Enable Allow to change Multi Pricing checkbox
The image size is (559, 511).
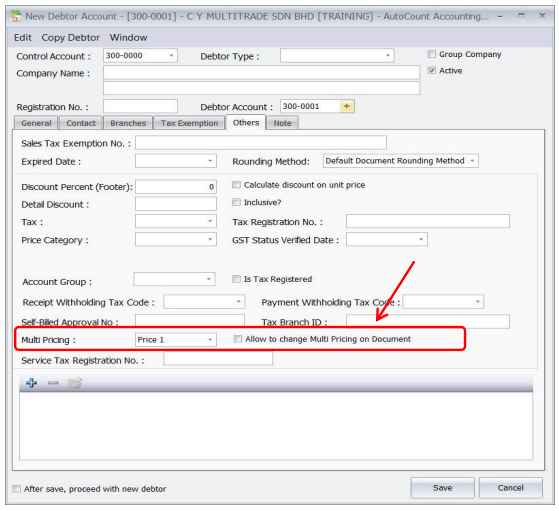237,339
